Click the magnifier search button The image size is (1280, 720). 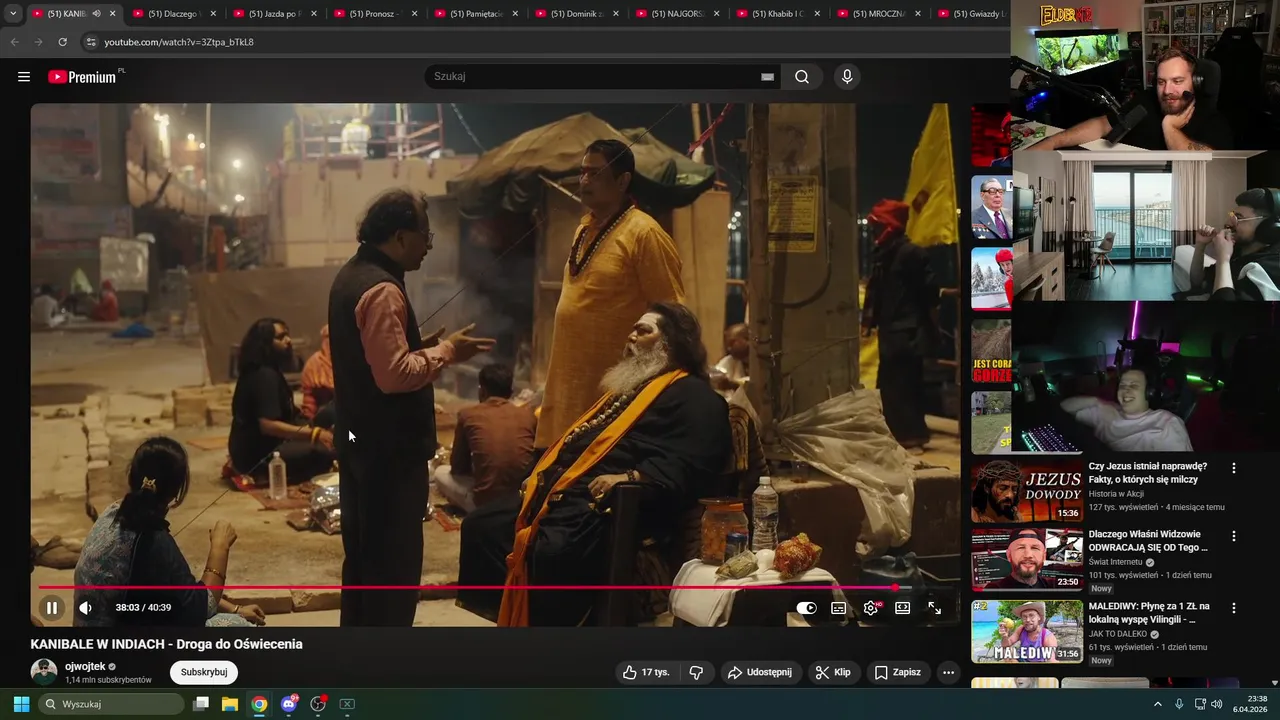(x=802, y=77)
